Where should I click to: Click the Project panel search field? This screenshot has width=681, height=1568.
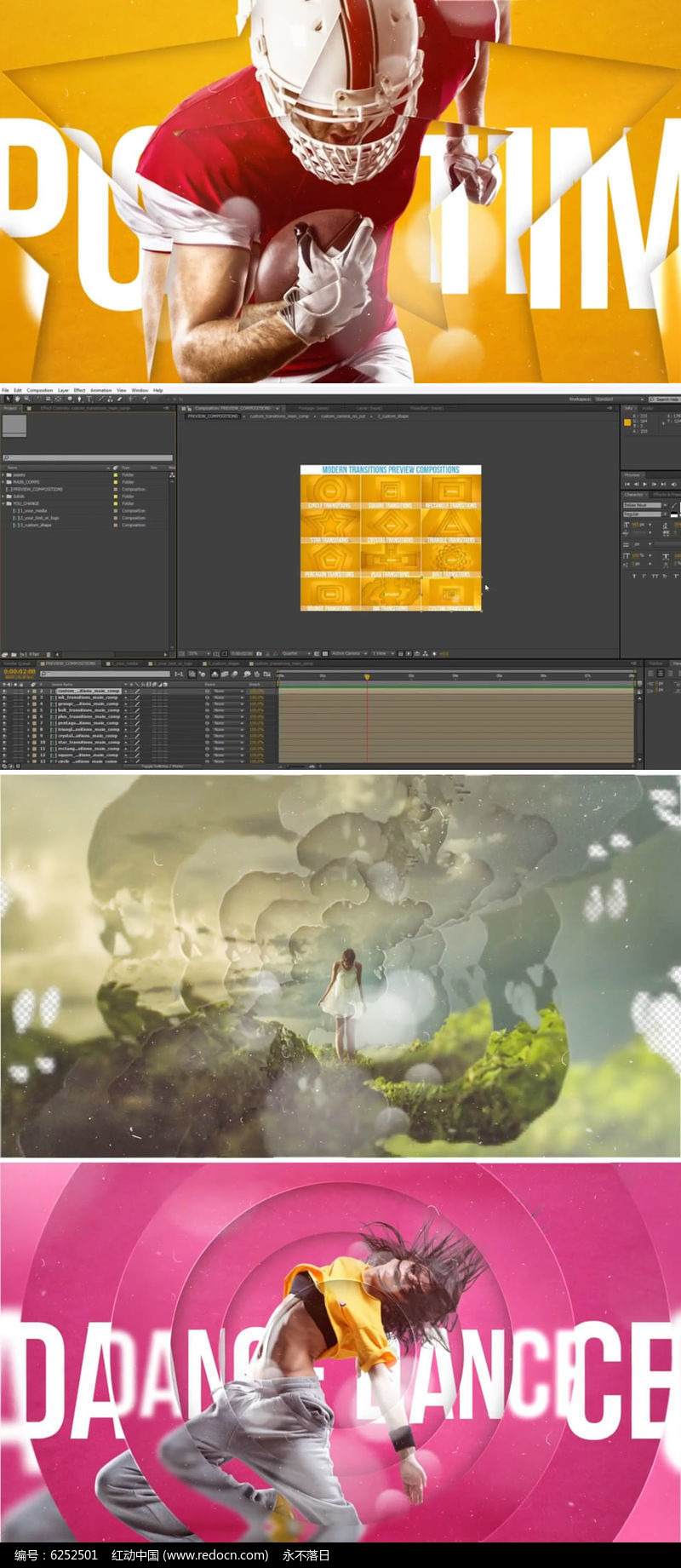coord(87,458)
